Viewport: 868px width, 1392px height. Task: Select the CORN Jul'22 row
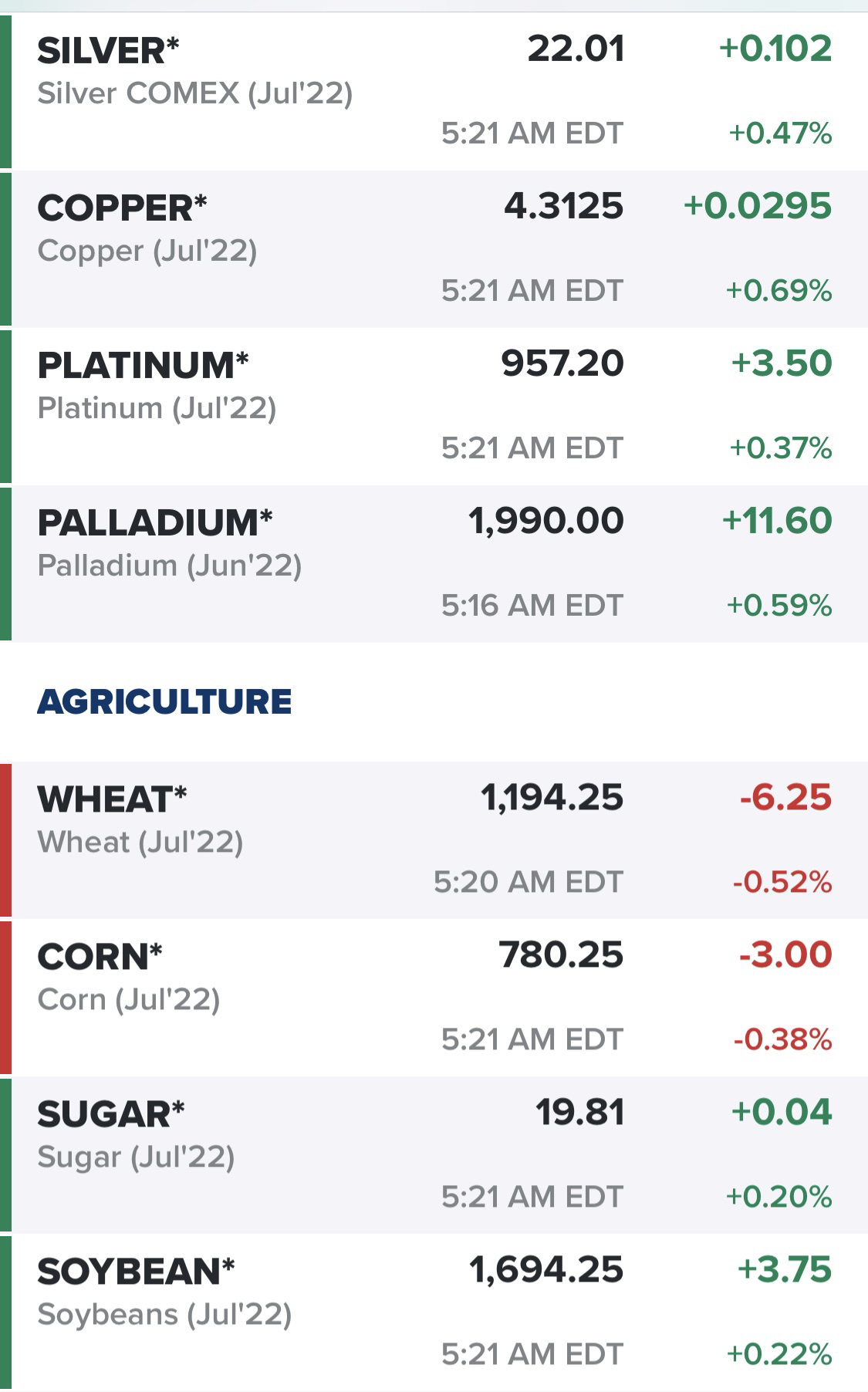434,998
